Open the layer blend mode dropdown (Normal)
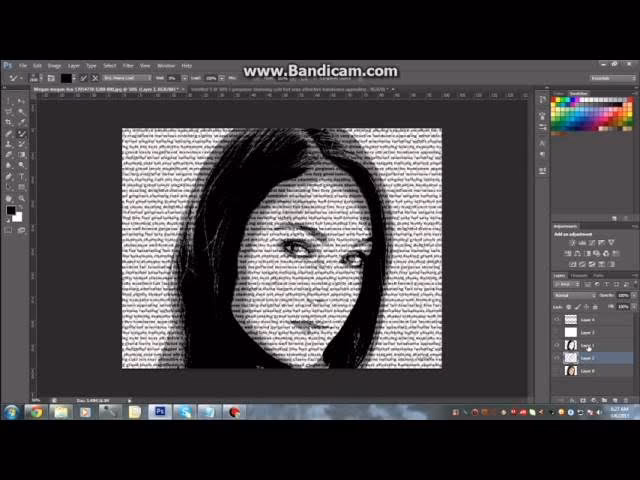 pos(572,295)
